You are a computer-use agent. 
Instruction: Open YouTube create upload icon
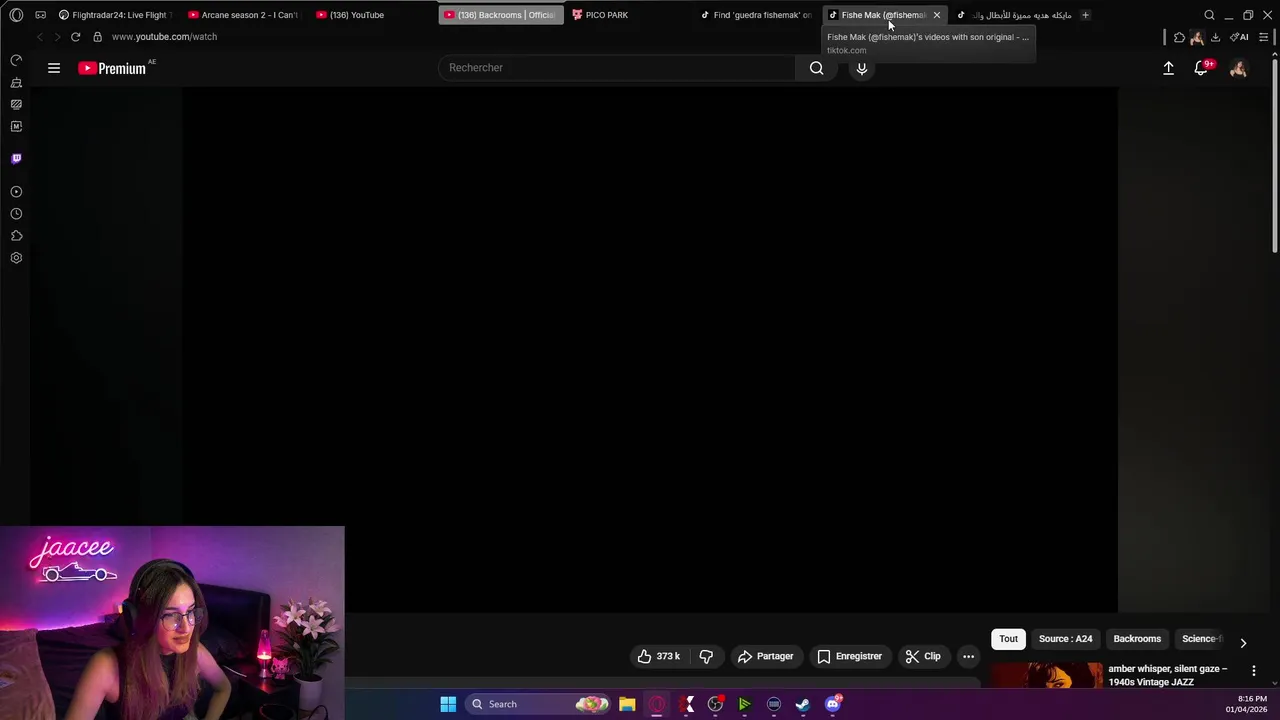point(1168,68)
